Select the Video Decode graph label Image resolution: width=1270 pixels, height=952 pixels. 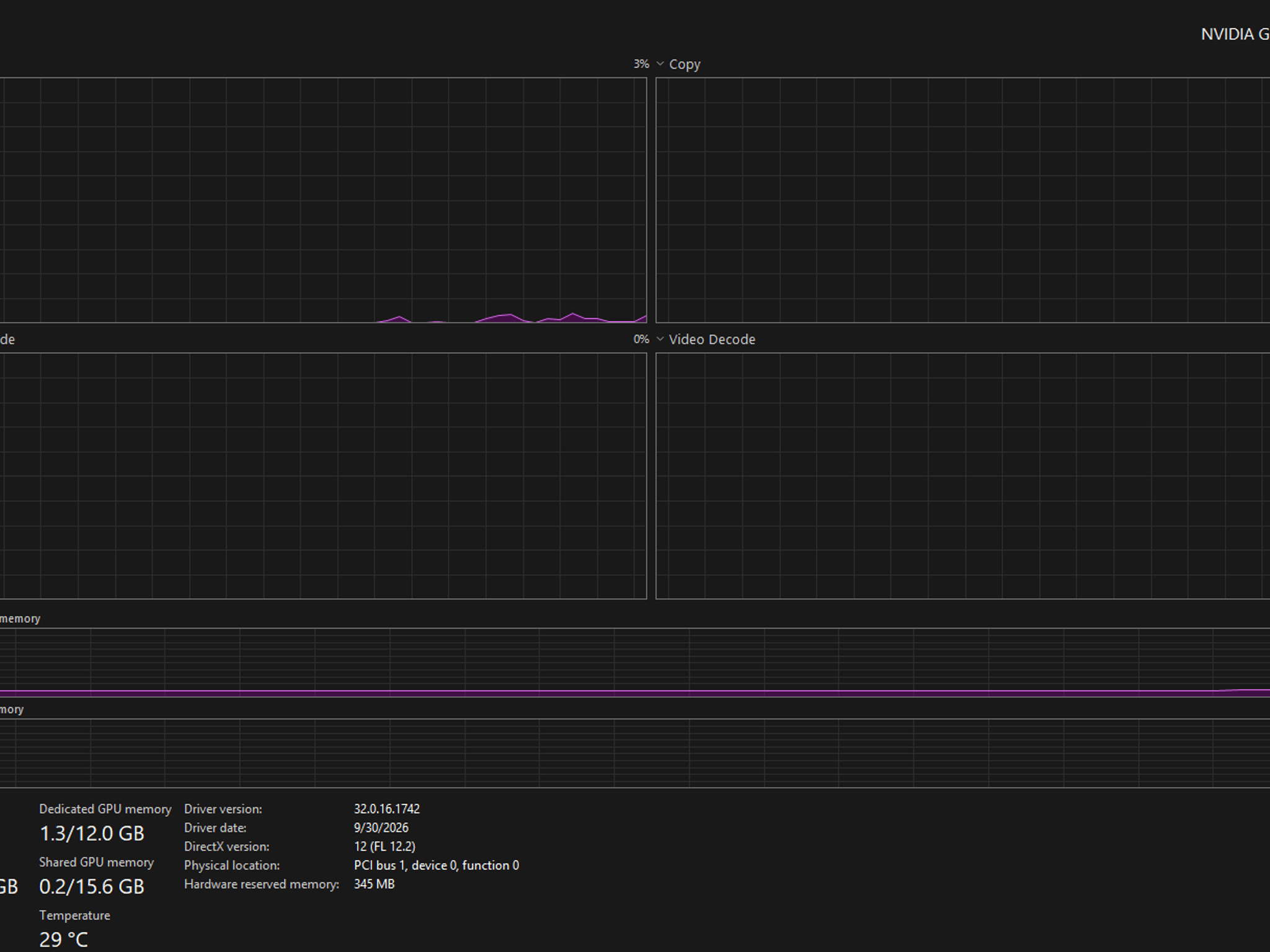click(x=712, y=340)
